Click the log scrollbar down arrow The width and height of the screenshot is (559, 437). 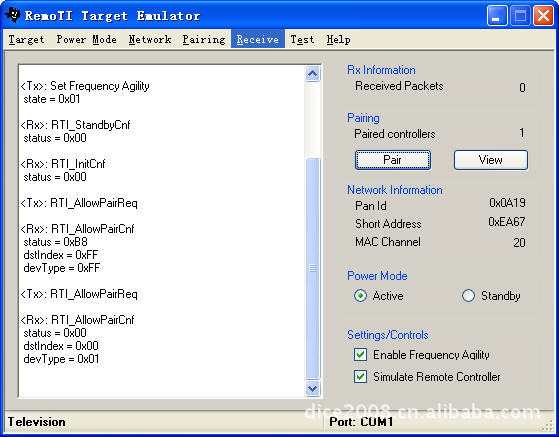pyautogui.click(x=313, y=389)
